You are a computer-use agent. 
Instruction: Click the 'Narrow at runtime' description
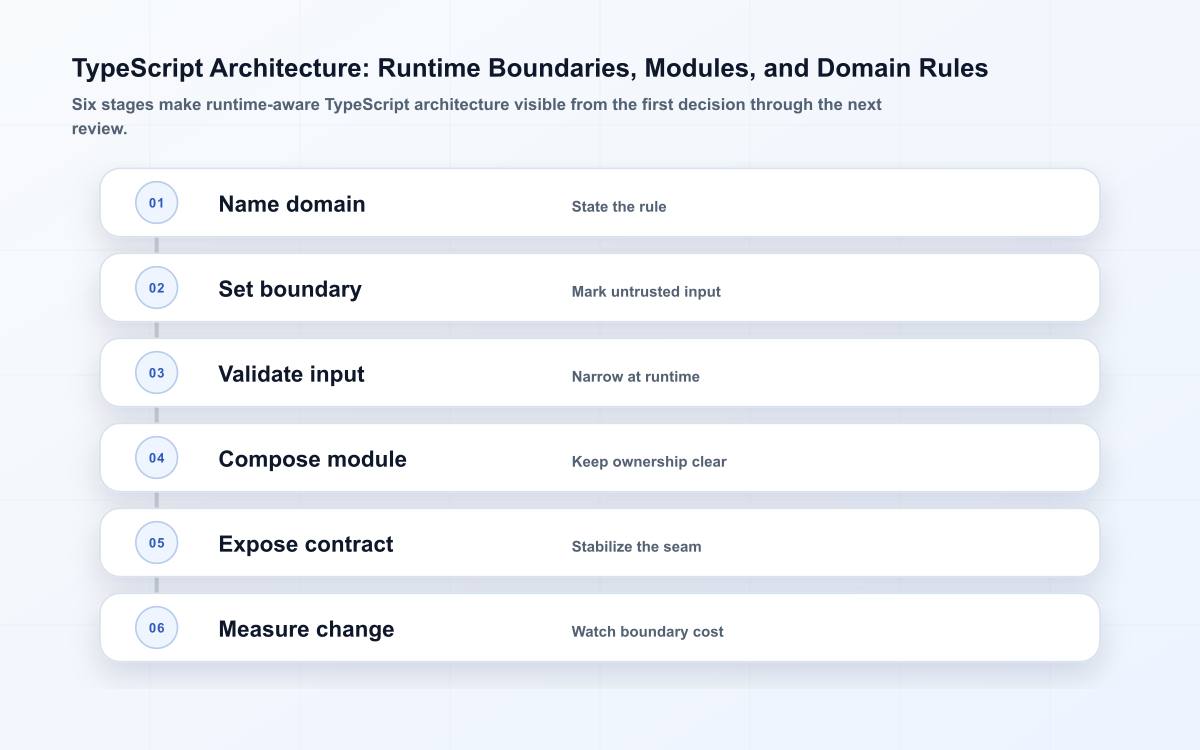pos(636,377)
